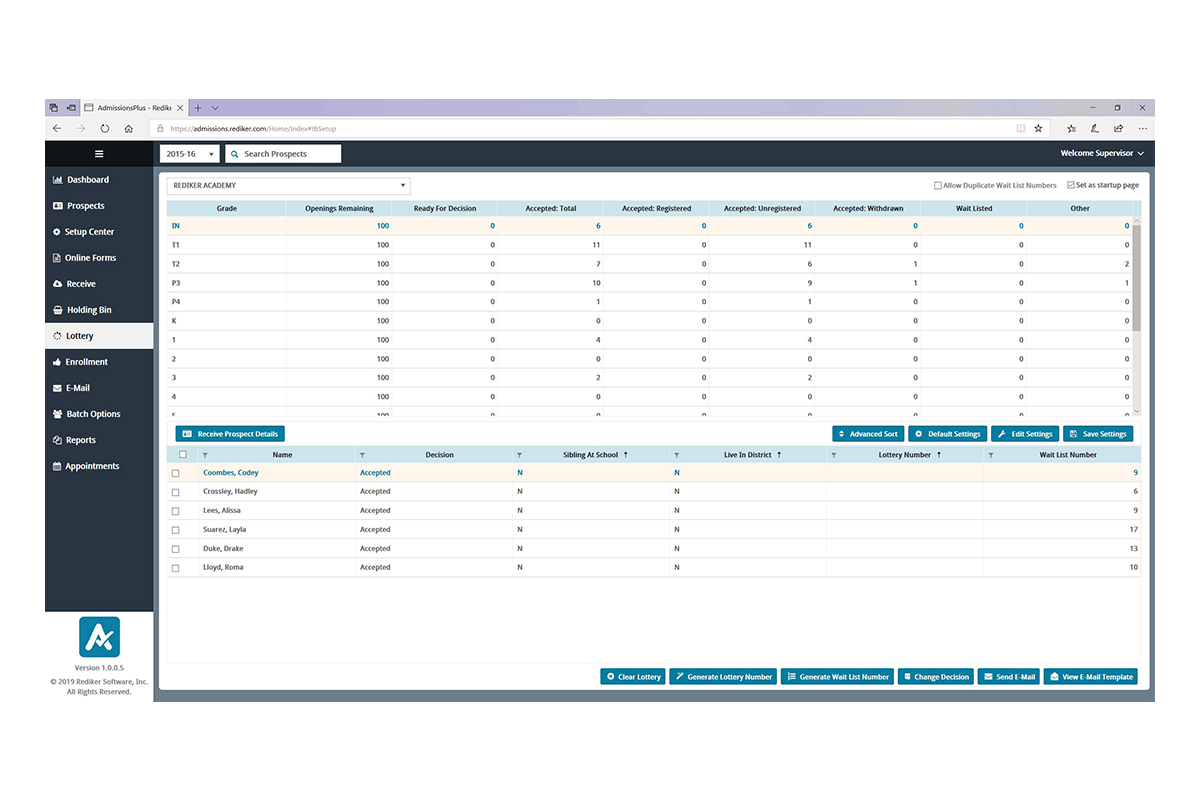This screenshot has width=1200, height=800.
Task: Filter the Decision column using its funnel icon
Action: coord(362,455)
